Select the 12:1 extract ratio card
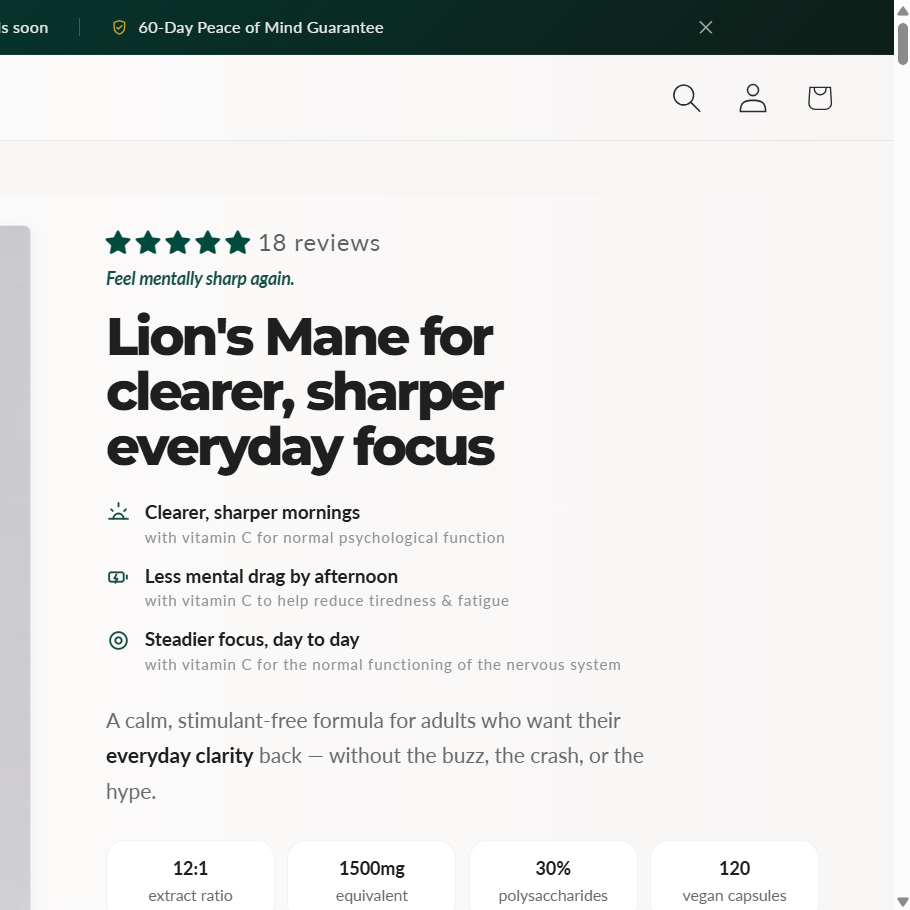Image resolution: width=910 pixels, height=910 pixels. pyautogui.click(x=190, y=876)
